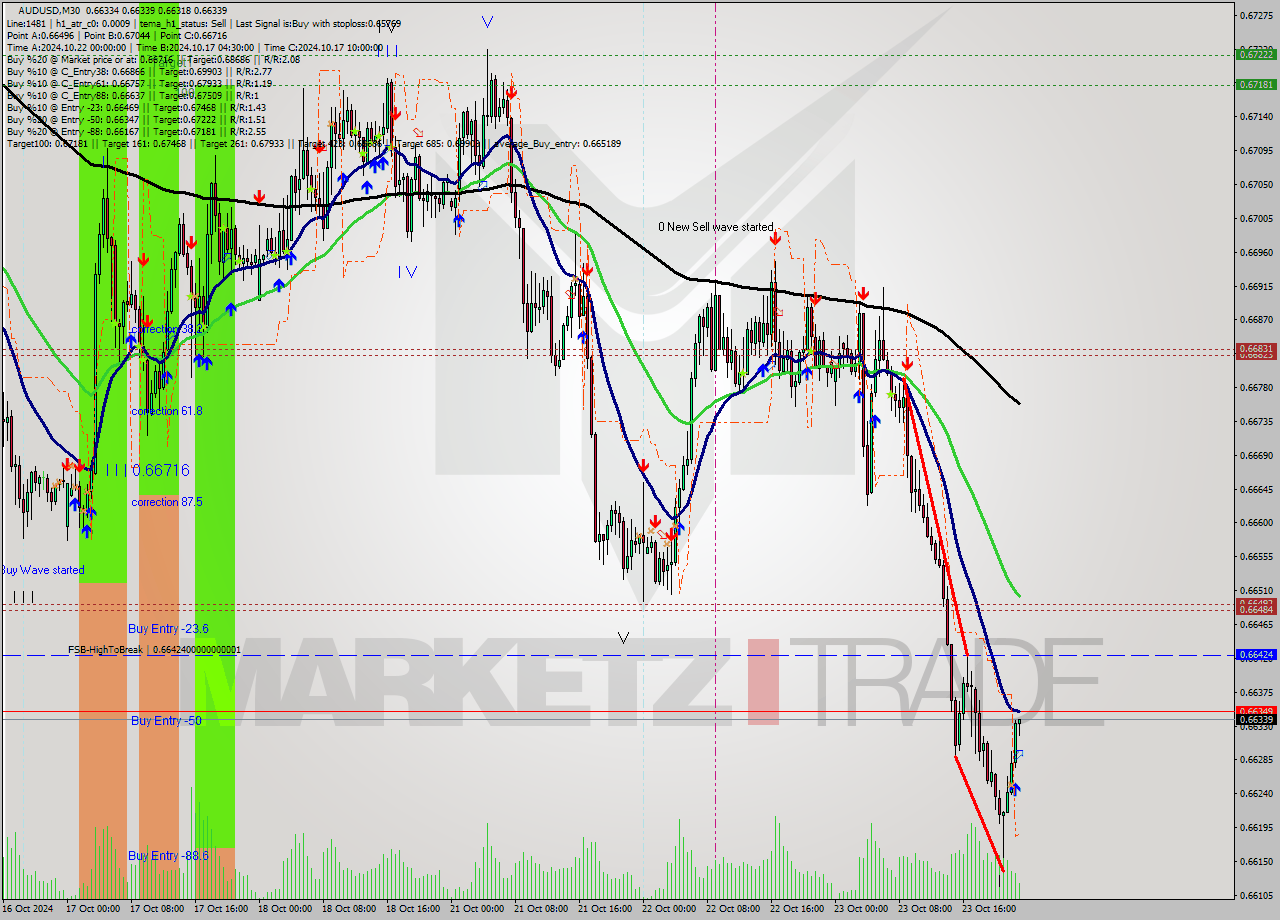Click the green 0.67181 price tag
The height and width of the screenshot is (920, 1280).
[x=1257, y=85]
